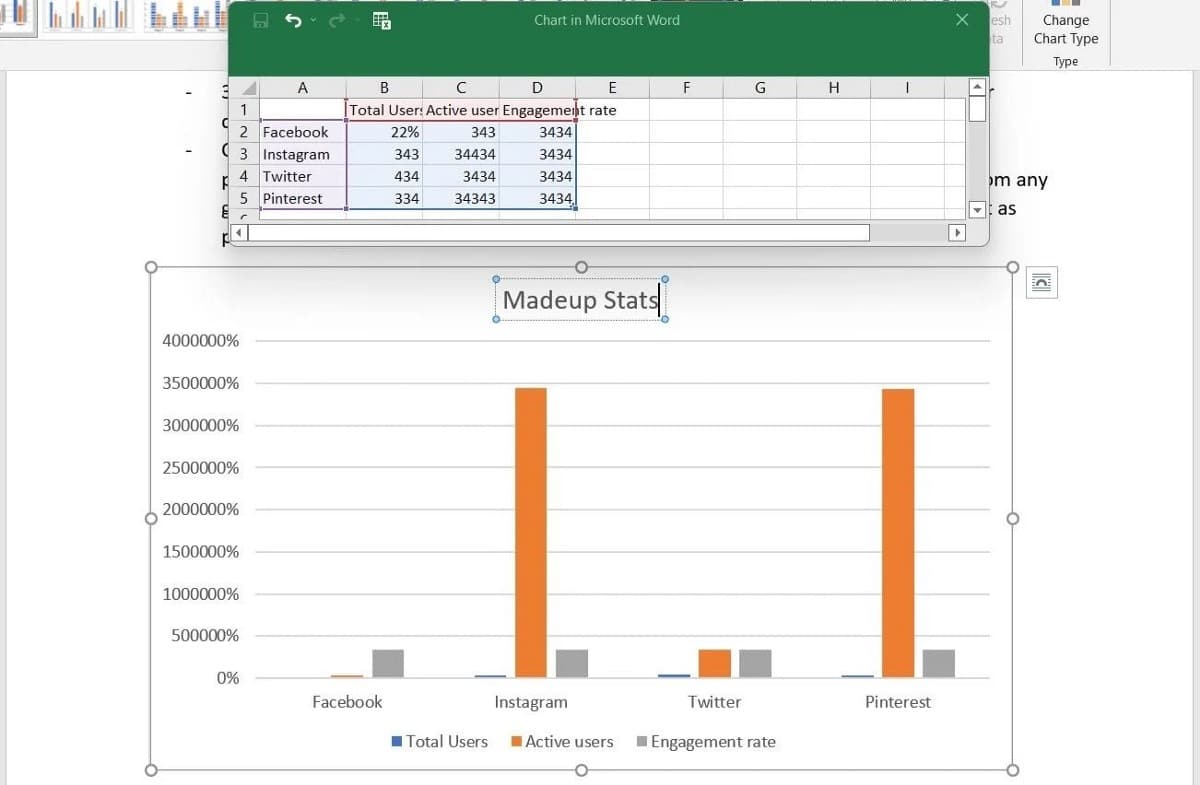Redo the last action

(338, 20)
